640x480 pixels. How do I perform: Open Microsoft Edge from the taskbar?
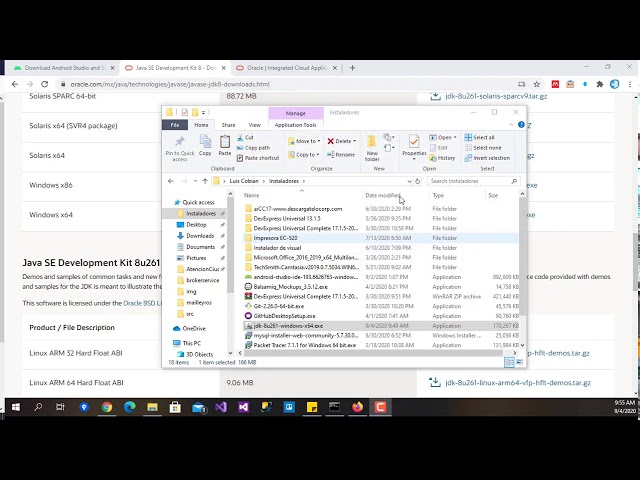[x=130, y=407]
